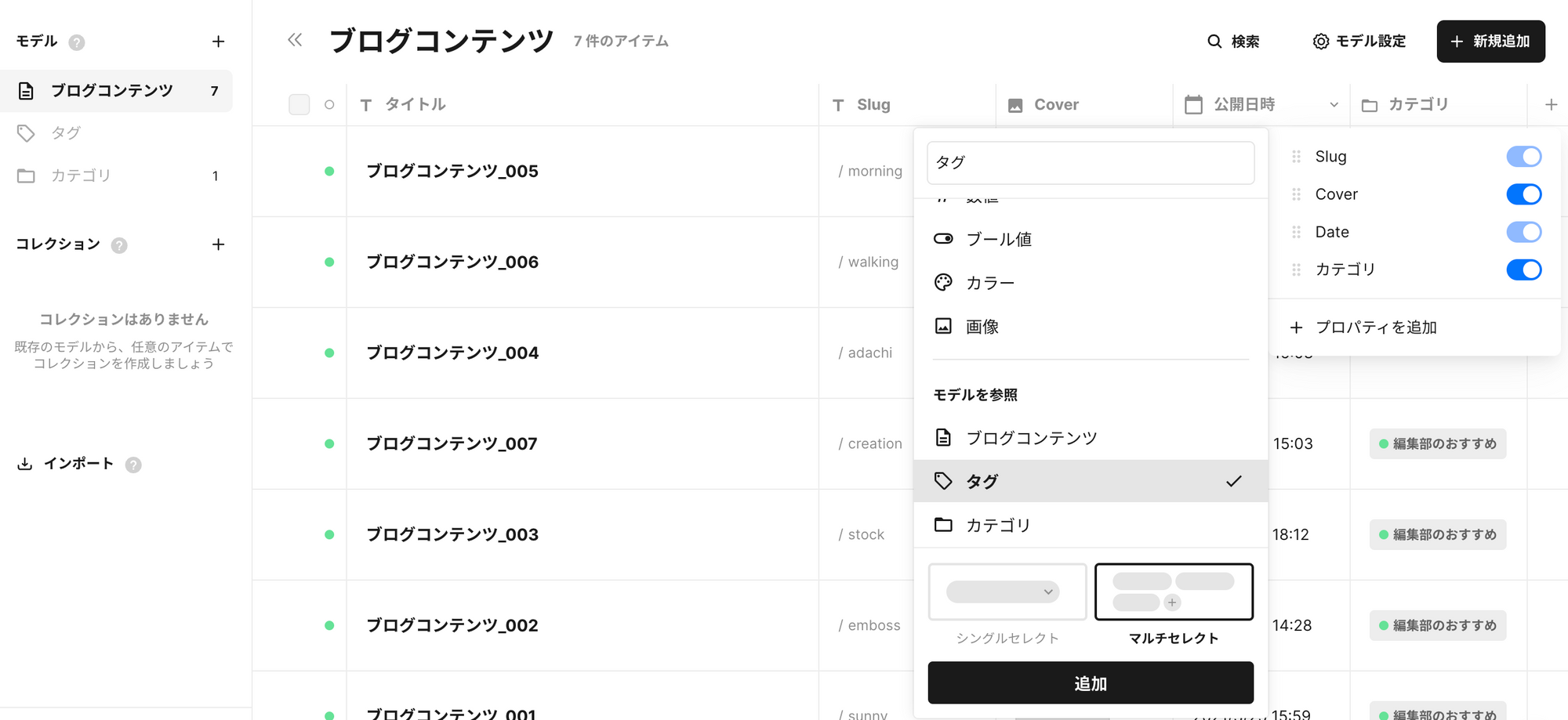Click プロパティを追加 button
Screen dimensions: 1568x720
click(1363, 327)
